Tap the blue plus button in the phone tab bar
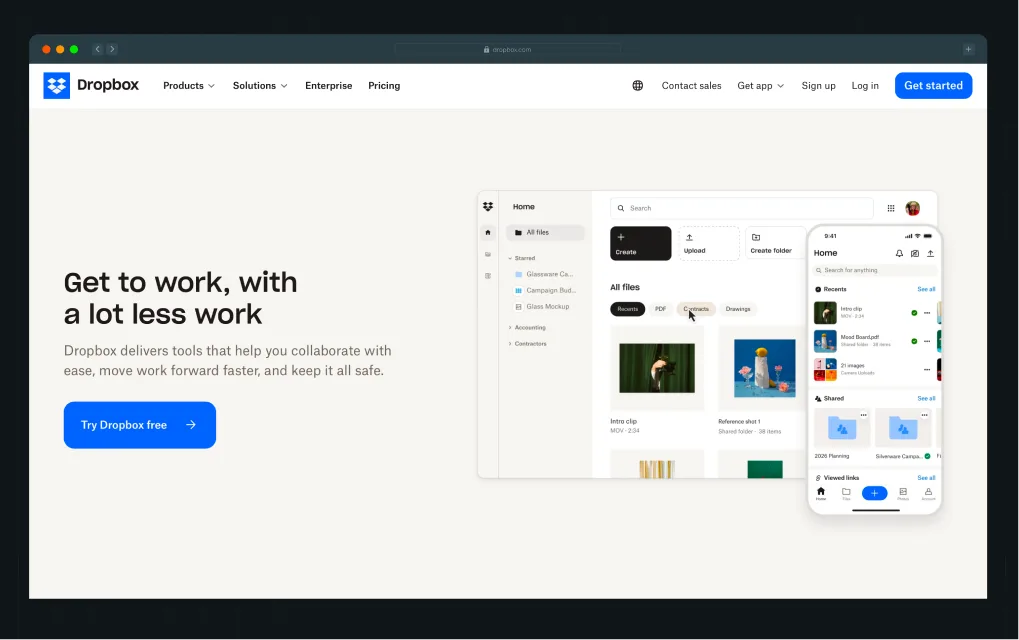The width and height of the screenshot is (1019, 640). 875,493
